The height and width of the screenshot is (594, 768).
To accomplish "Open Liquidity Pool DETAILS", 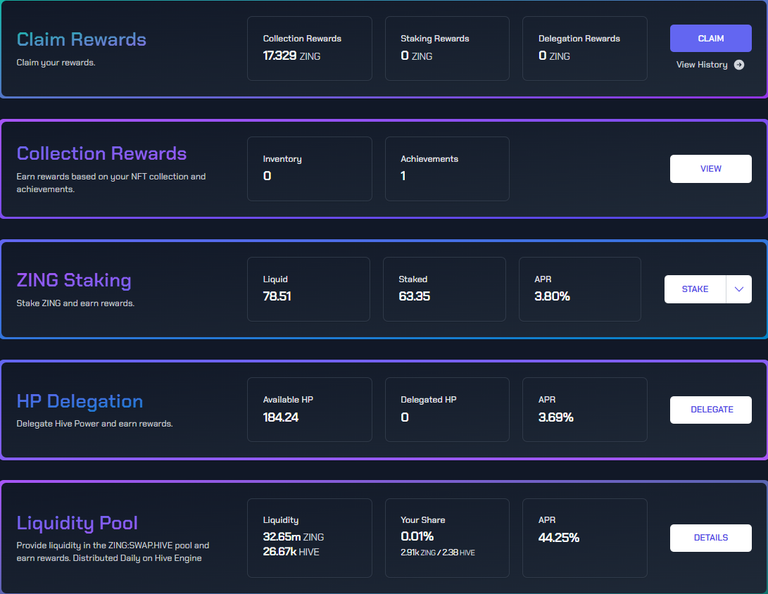I will pyautogui.click(x=711, y=538).
